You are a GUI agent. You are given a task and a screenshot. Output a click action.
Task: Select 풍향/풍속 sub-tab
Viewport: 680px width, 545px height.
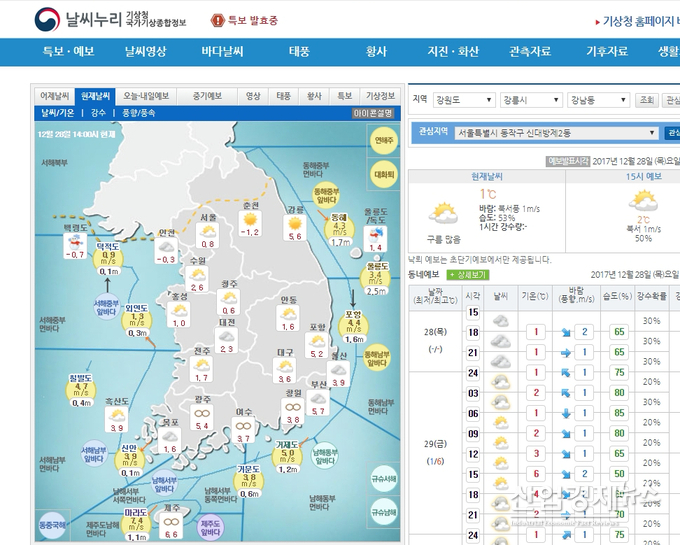click(138, 113)
